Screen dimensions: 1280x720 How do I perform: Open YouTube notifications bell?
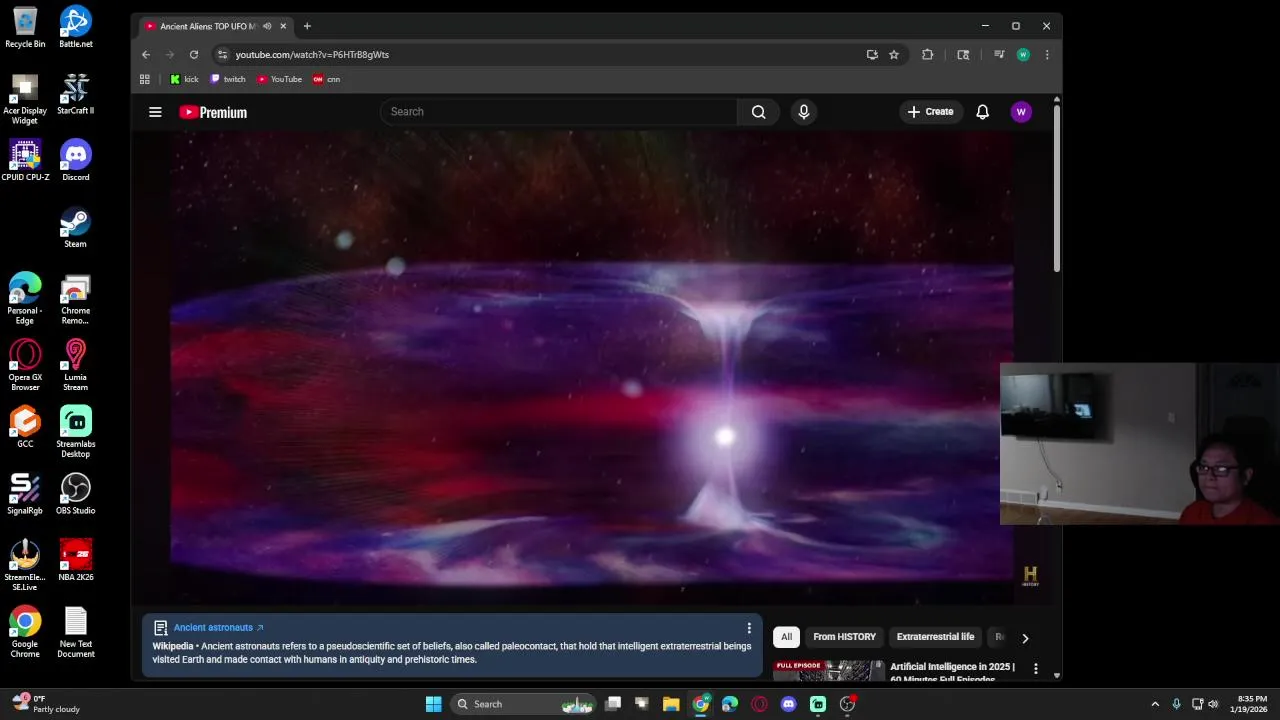(x=982, y=112)
